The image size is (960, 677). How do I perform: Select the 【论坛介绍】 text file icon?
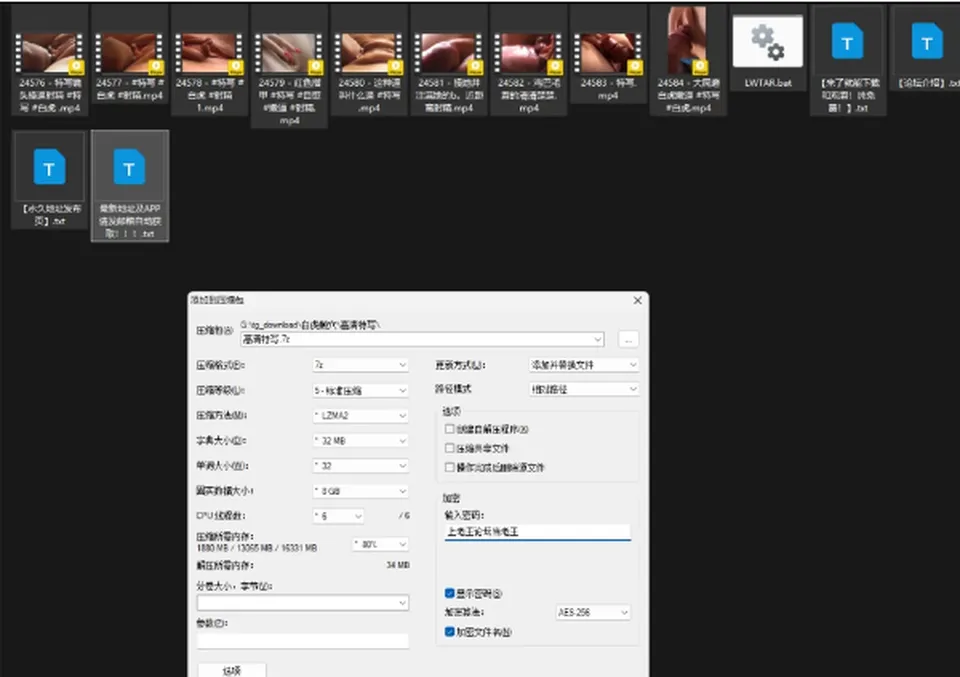[927, 41]
